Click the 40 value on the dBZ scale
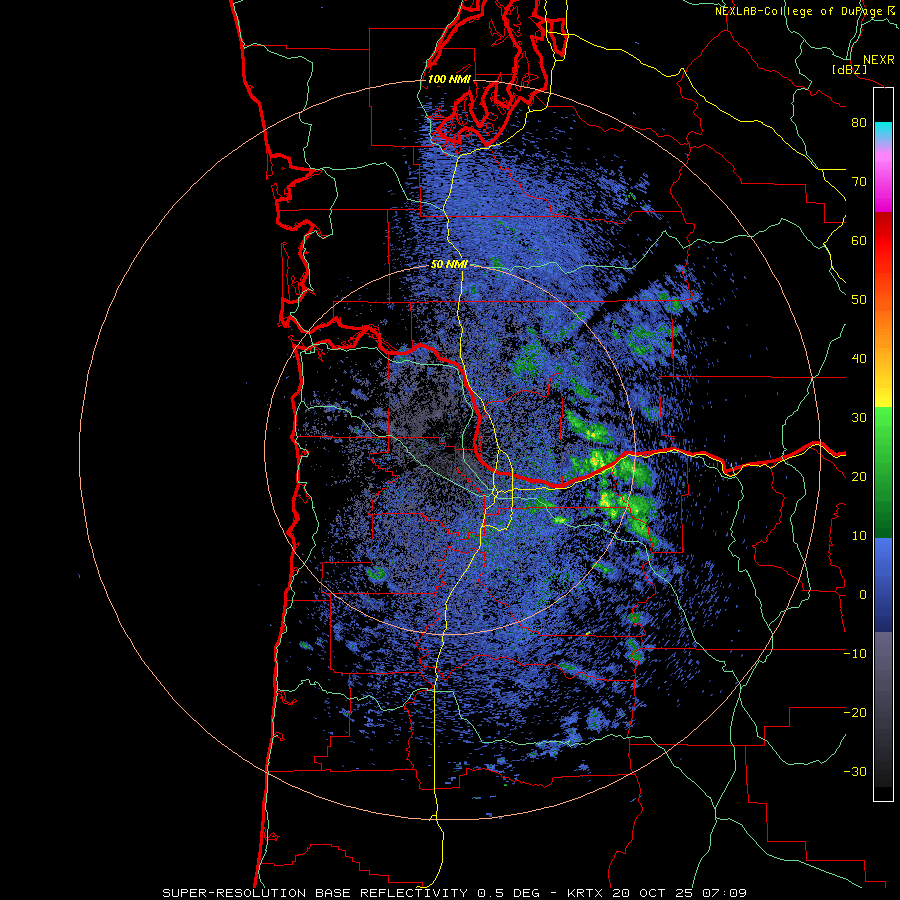900x900 pixels. (859, 359)
